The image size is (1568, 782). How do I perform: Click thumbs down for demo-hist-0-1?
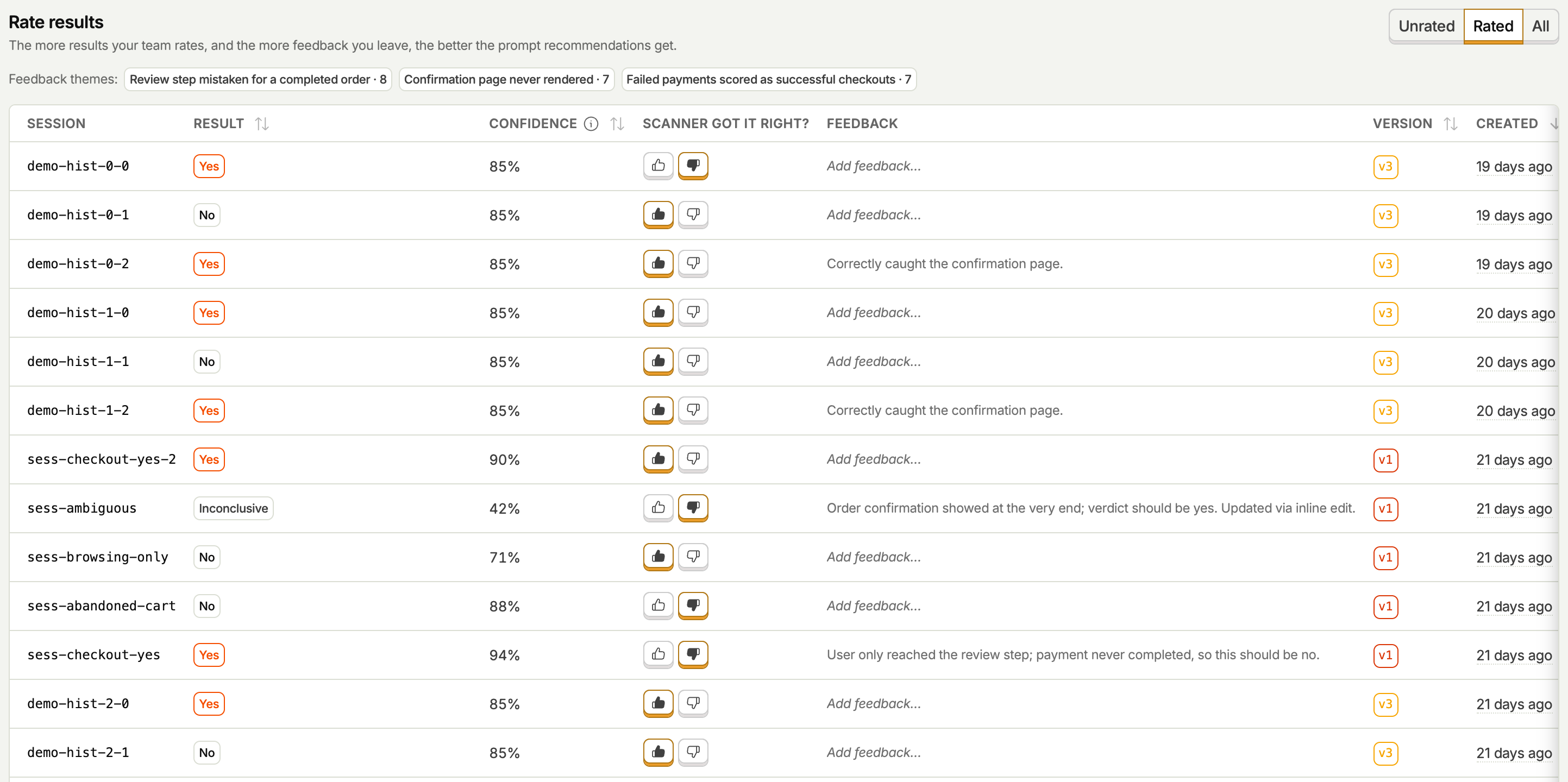click(693, 214)
